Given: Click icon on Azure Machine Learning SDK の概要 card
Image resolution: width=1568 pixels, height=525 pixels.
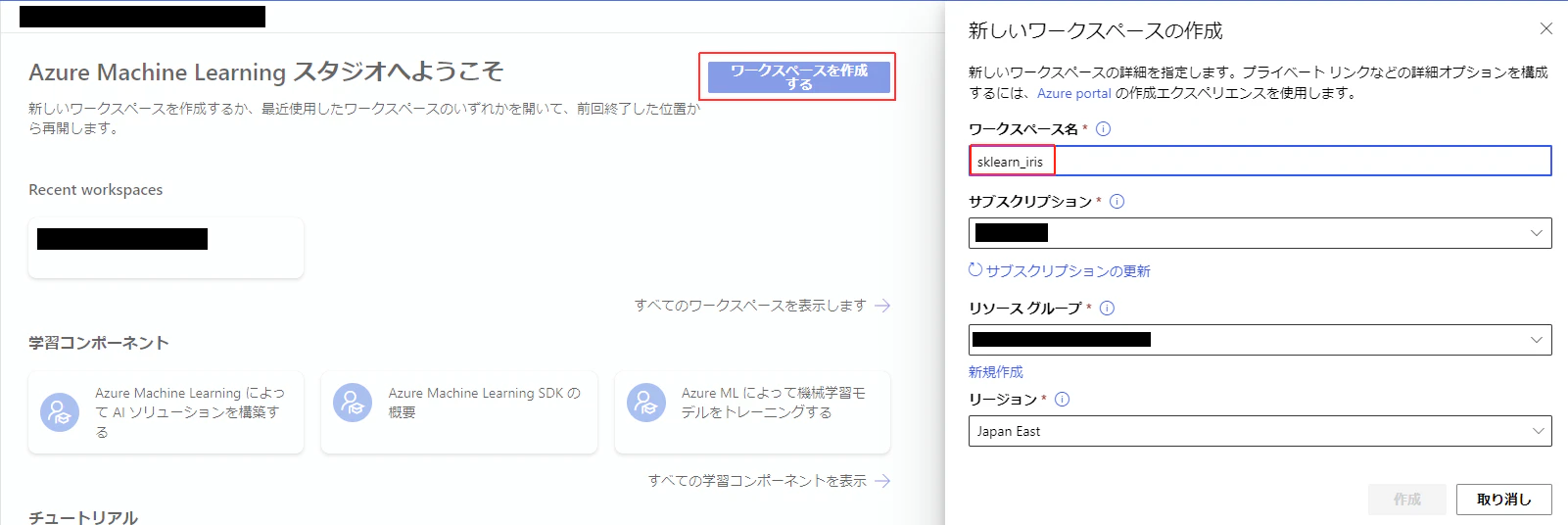Looking at the screenshot, I should pyautogui.click(x=353, y=403).
